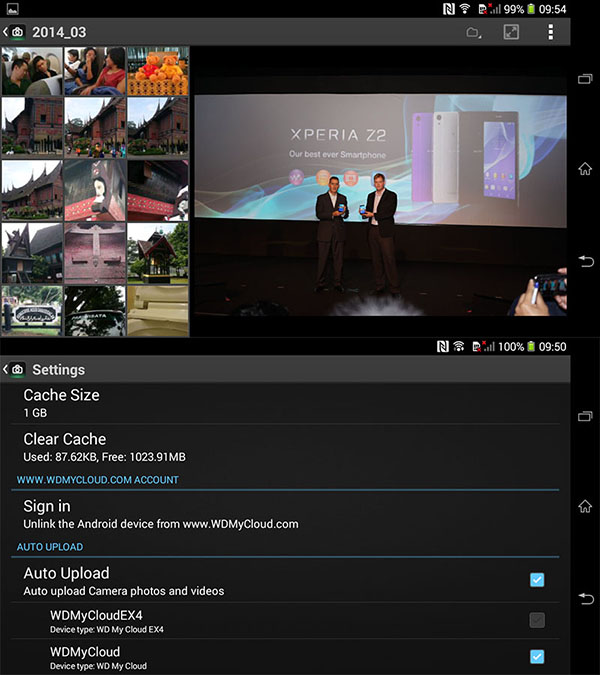
Task: Tap battery 100% indicator in lower status bar
Action: [x=516, y=347]
